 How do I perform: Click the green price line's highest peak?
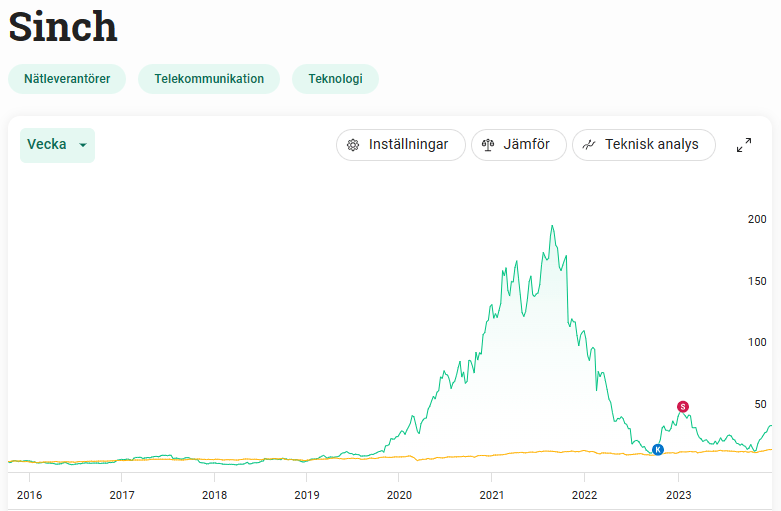(x=552, y=227)
